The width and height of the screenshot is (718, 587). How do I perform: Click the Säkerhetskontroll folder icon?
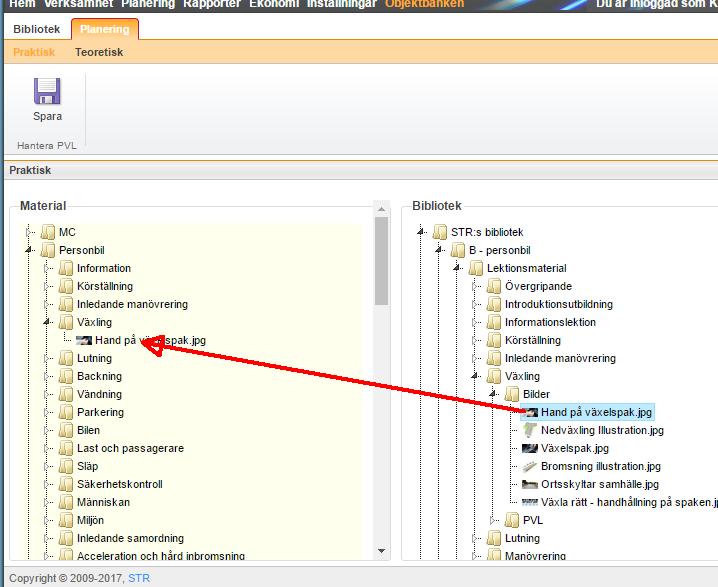click(65, 484)
